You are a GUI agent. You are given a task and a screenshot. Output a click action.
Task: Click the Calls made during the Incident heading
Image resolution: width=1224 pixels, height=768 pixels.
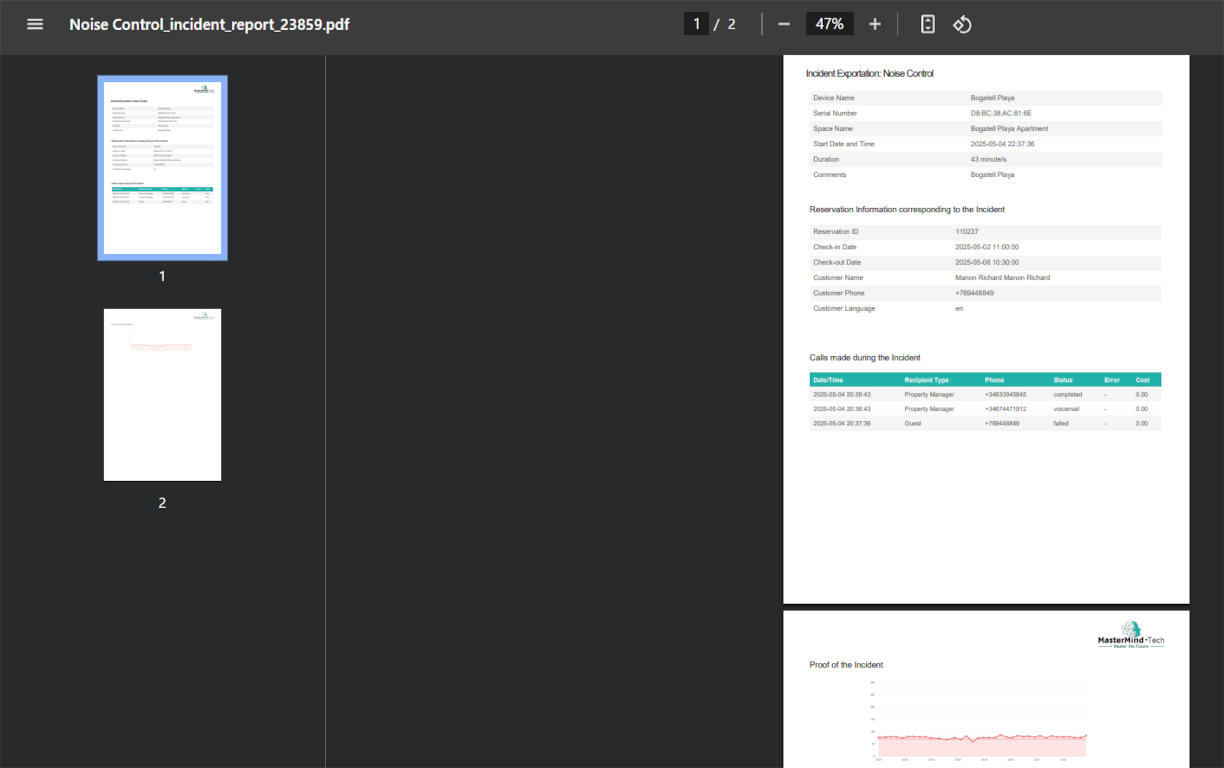pos(865,357)
